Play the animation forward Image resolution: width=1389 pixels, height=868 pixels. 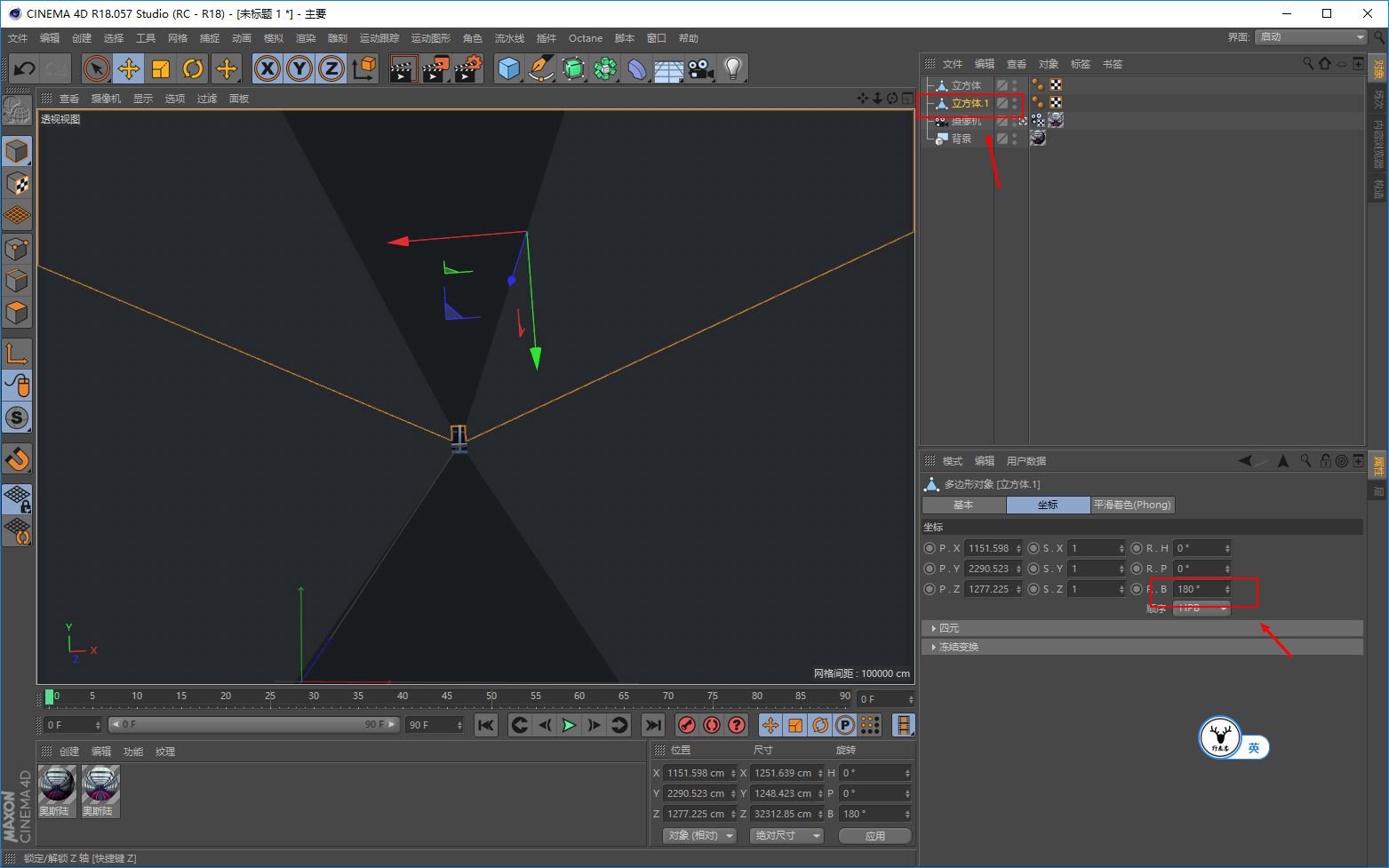pyautogui.click(x=569, y=725)
